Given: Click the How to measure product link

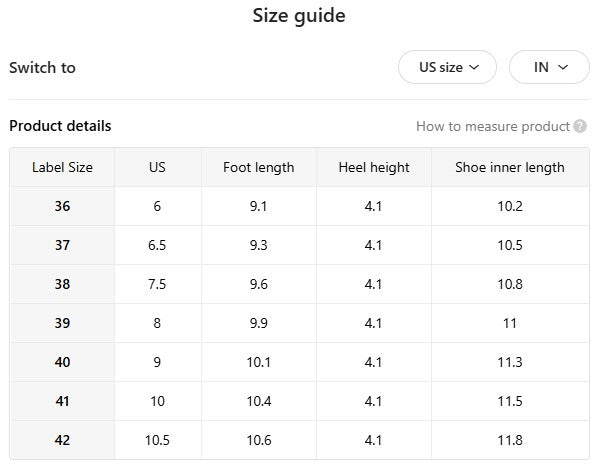Looking at the screenshot, I should click(x=493, y=127).
